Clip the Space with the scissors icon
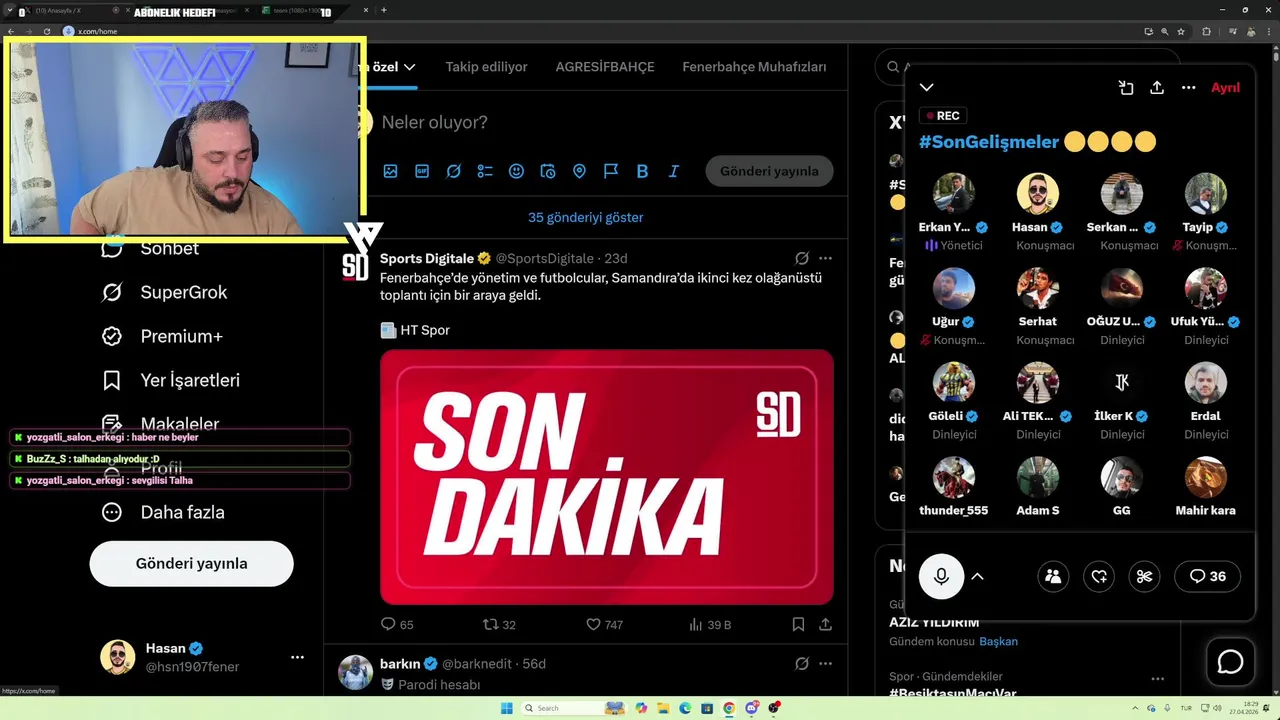Viewport: 1280px width, 720px height. click(x=1145, y=576)
